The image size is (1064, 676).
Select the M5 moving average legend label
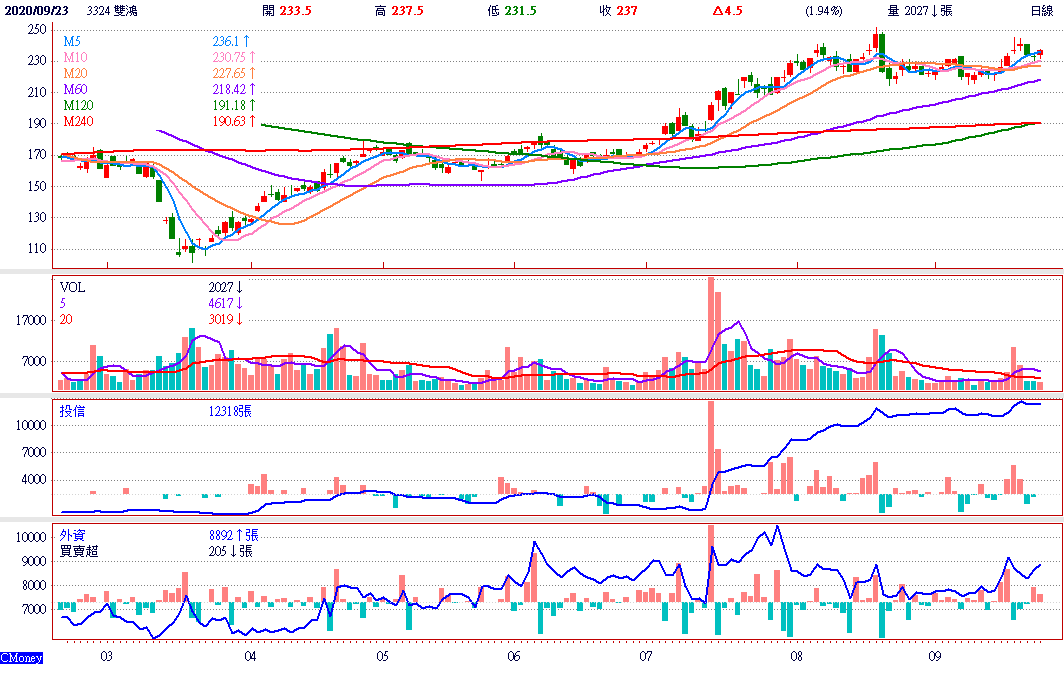pos(73,42)
